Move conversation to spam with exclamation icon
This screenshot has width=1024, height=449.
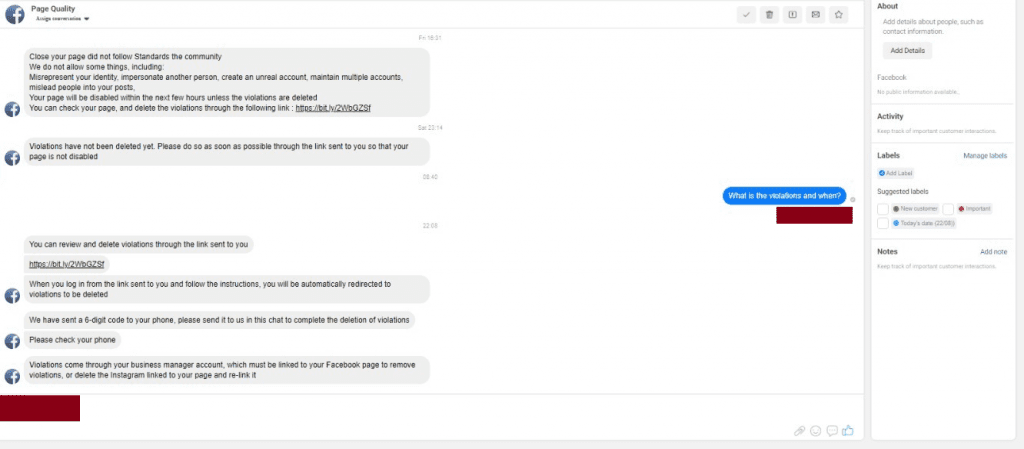coord(792,14)
